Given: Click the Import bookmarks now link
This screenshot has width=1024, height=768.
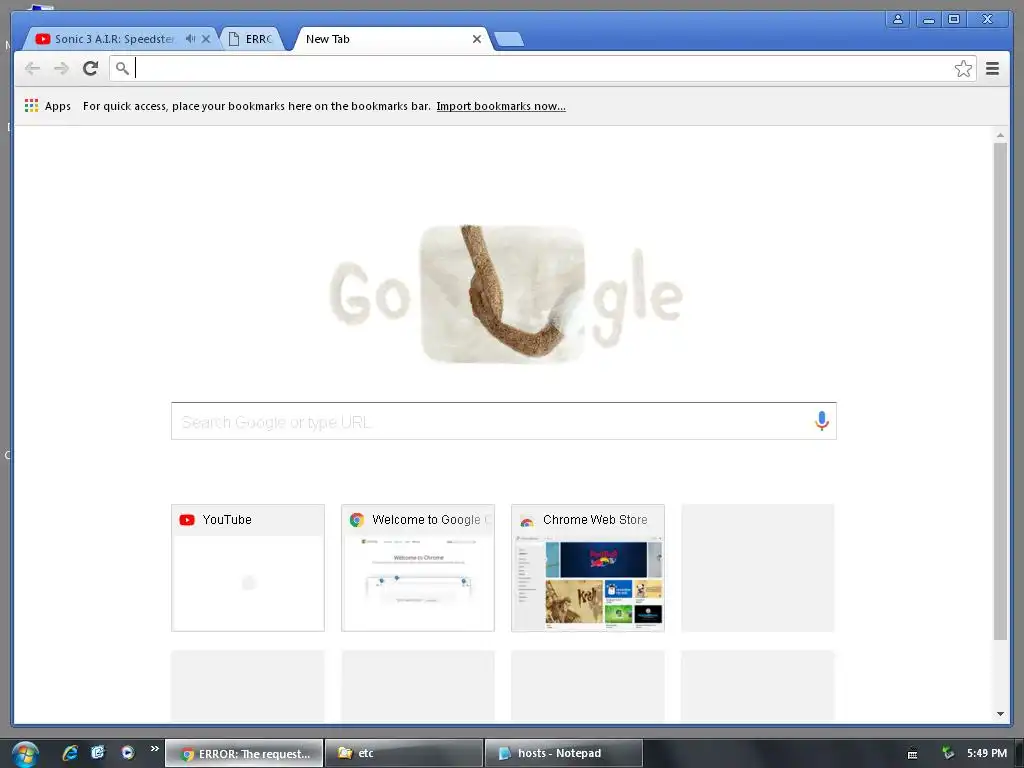Looking at the screenshot, I should [x=501, y=106].
